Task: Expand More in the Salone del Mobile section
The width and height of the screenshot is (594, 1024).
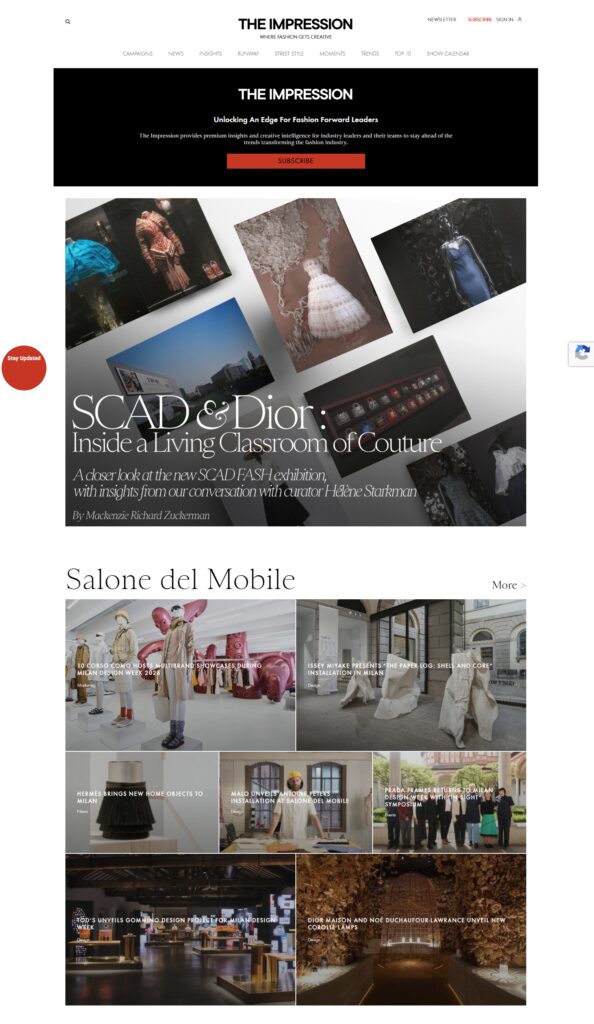Action: click(509, 585)
